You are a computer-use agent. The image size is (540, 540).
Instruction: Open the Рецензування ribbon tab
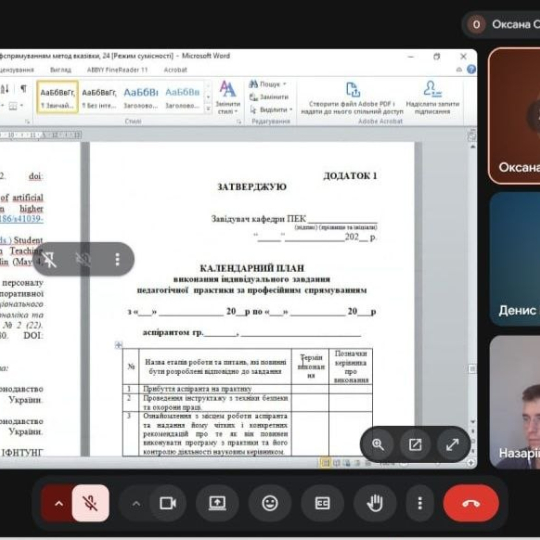(17, 70)
